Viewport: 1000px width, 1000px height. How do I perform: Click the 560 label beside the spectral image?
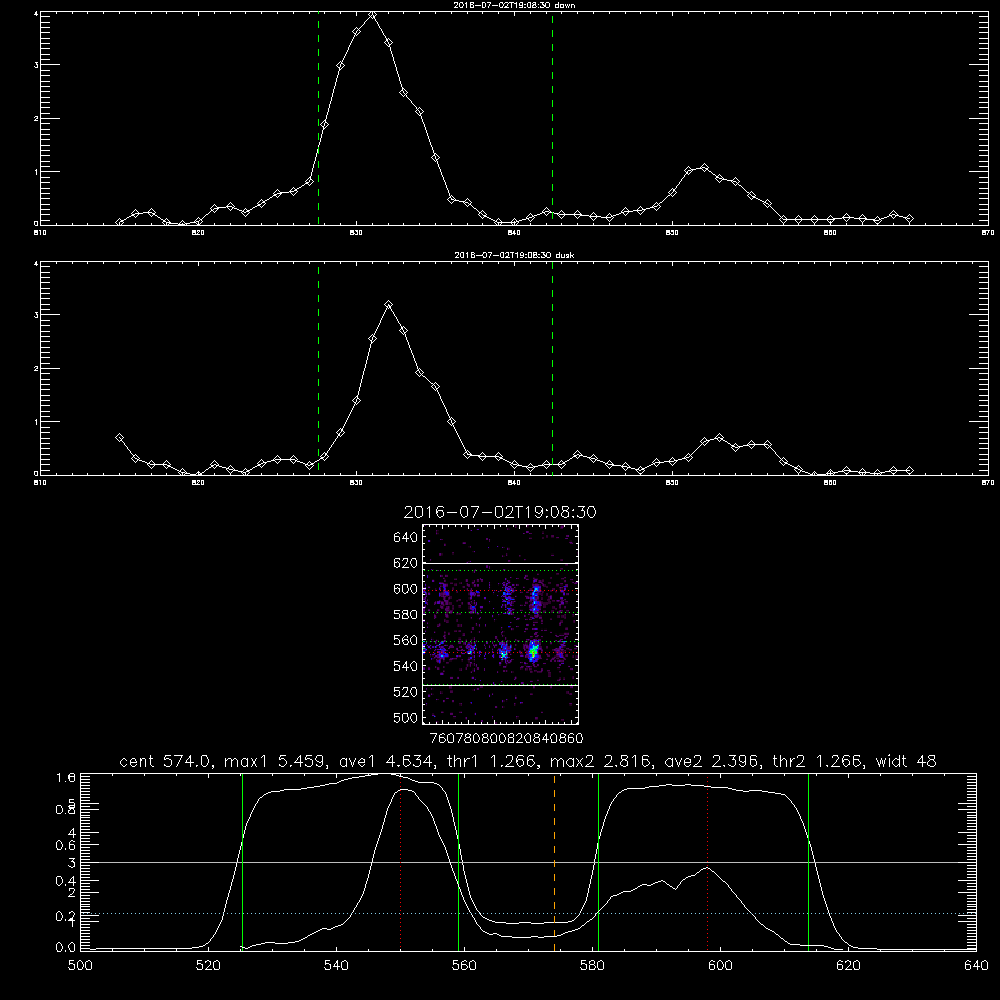(x=406, y=640)
